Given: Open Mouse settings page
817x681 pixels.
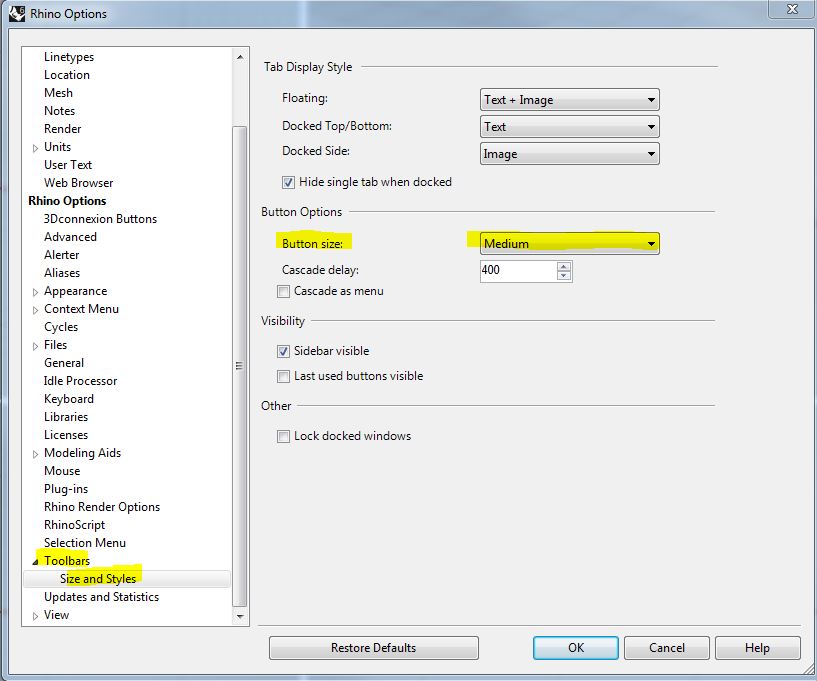Looking at the screenshot, I should (x=62, y=471).
